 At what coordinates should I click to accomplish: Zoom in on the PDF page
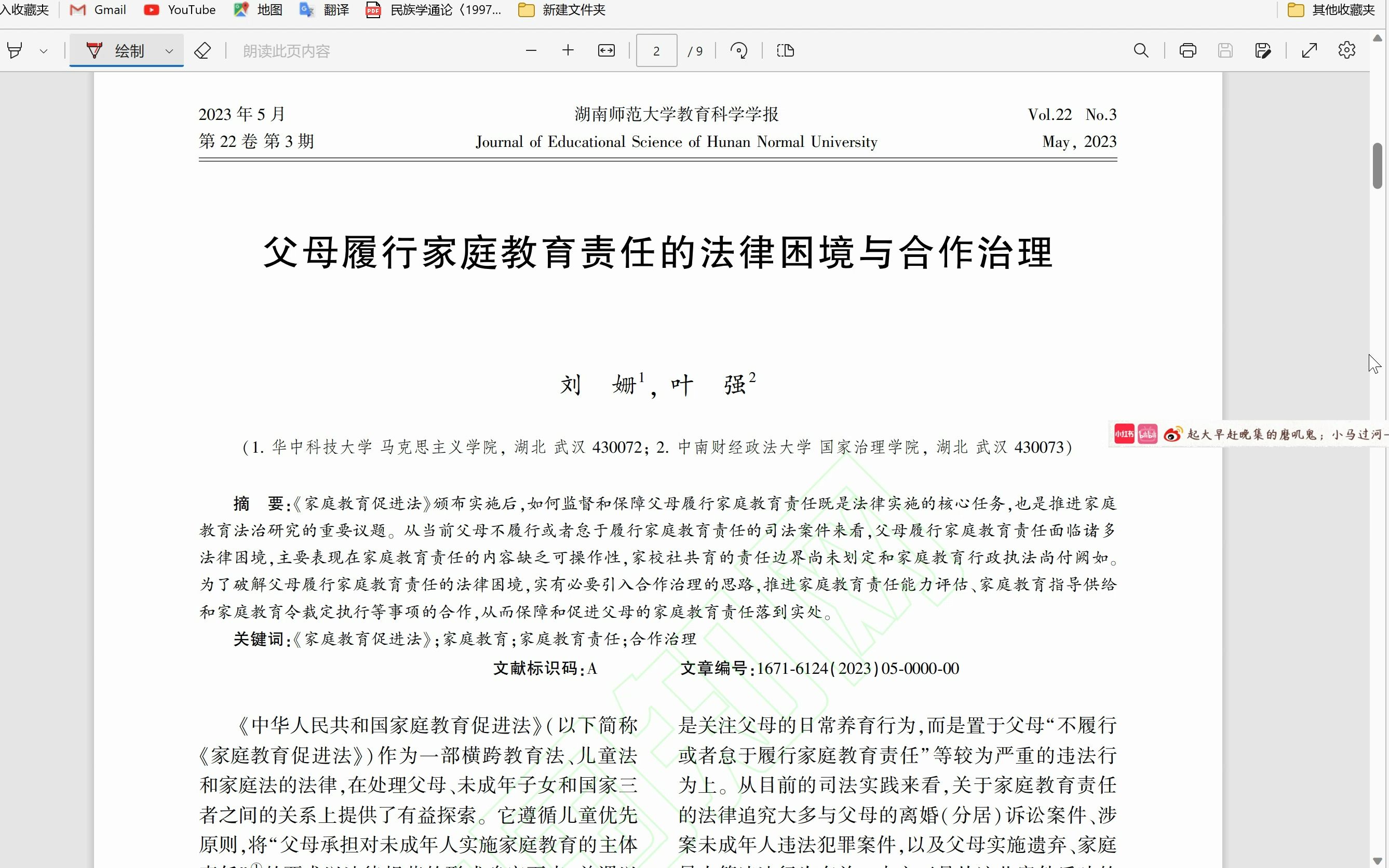[x=568, y=50]
